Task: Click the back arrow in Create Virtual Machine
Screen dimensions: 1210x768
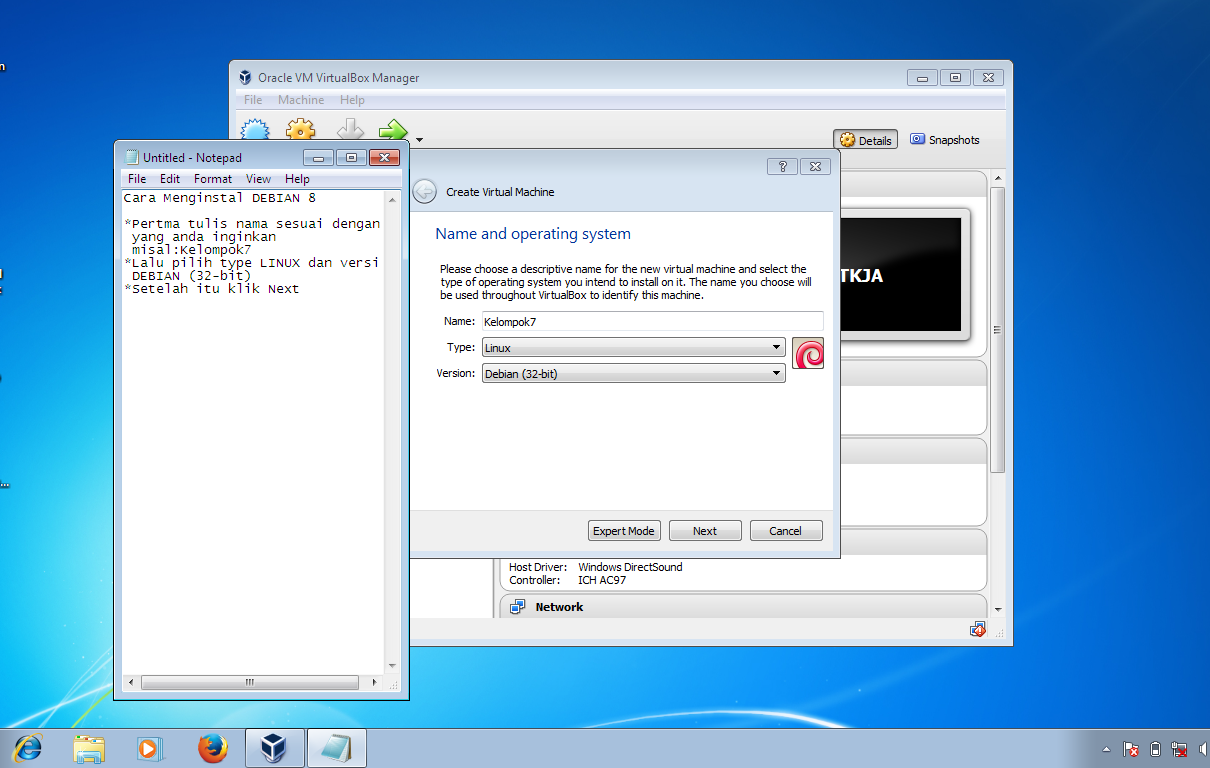Action: point(425,192)
